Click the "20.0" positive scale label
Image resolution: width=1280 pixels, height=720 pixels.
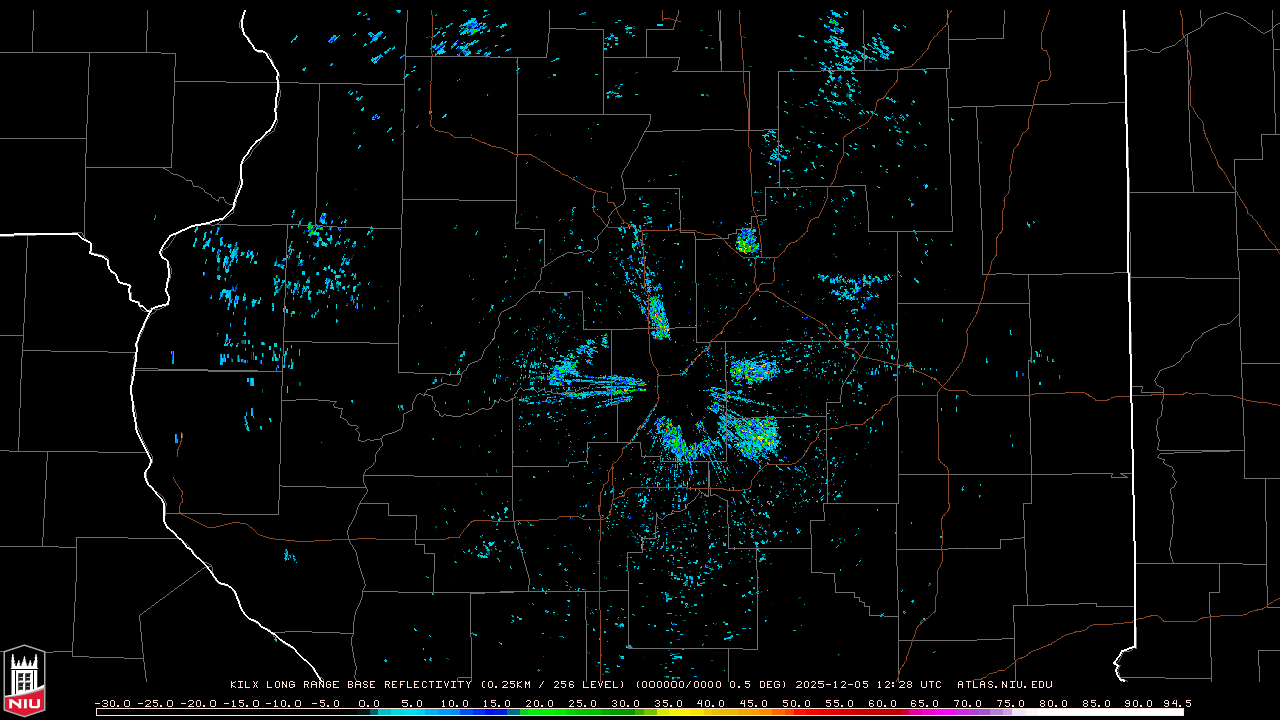point(541,703)
